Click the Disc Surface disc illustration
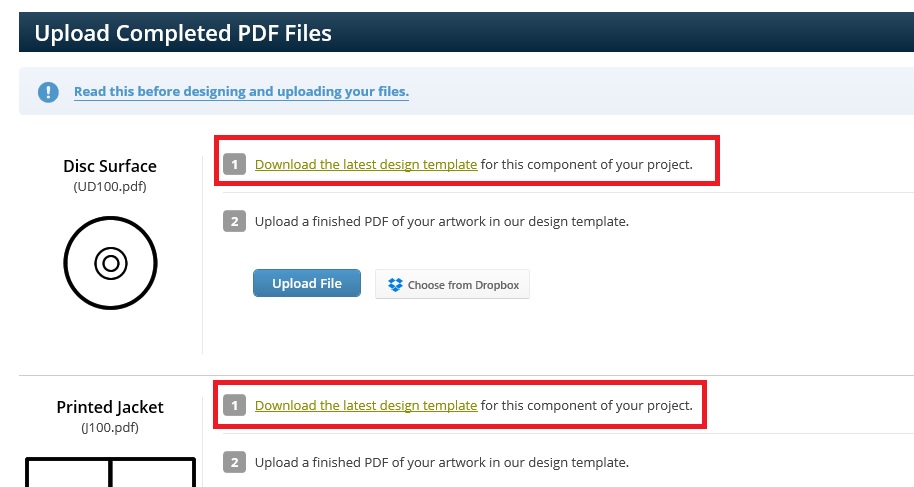The width and height of the screenshot is (914, 487). [110, 263]
